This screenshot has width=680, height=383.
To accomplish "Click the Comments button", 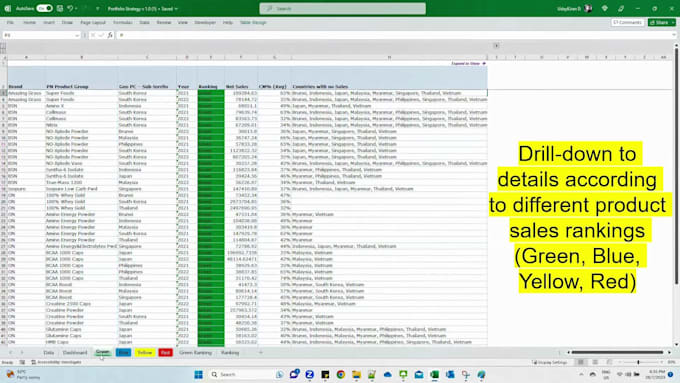I will (x=627, y=22).
